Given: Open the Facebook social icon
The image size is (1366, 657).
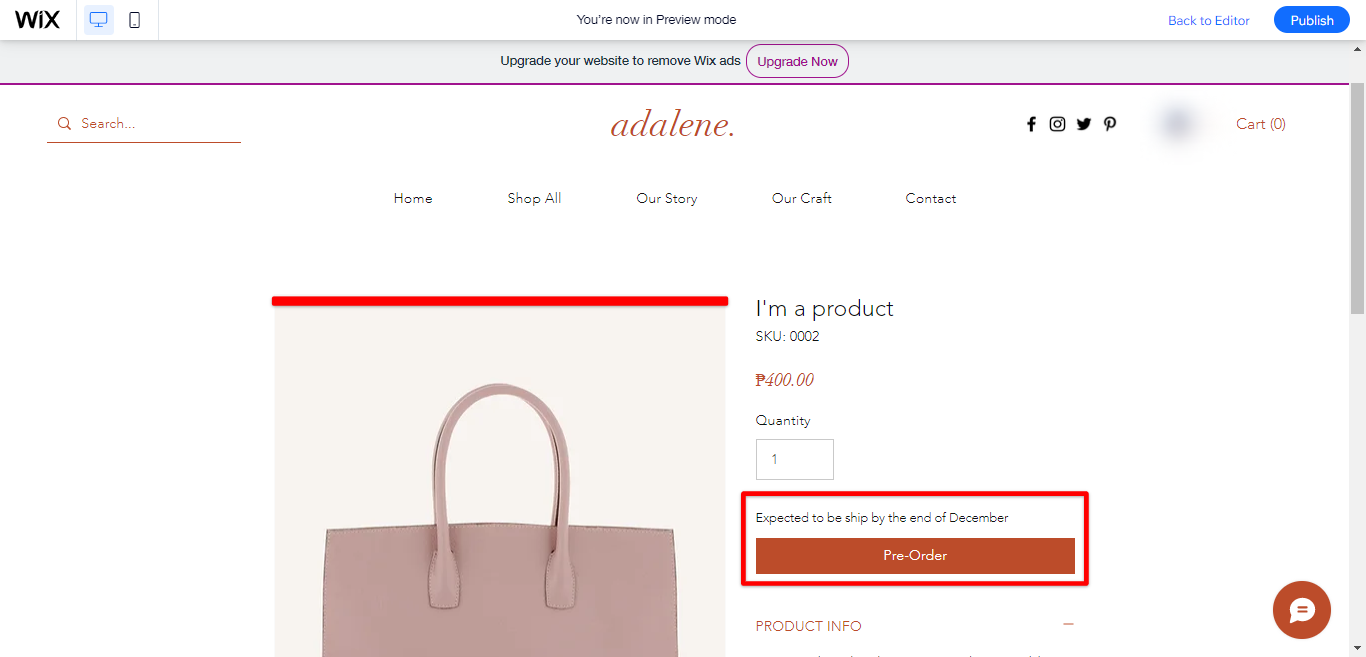Looking at the screenshot, I should (1031, 123).
